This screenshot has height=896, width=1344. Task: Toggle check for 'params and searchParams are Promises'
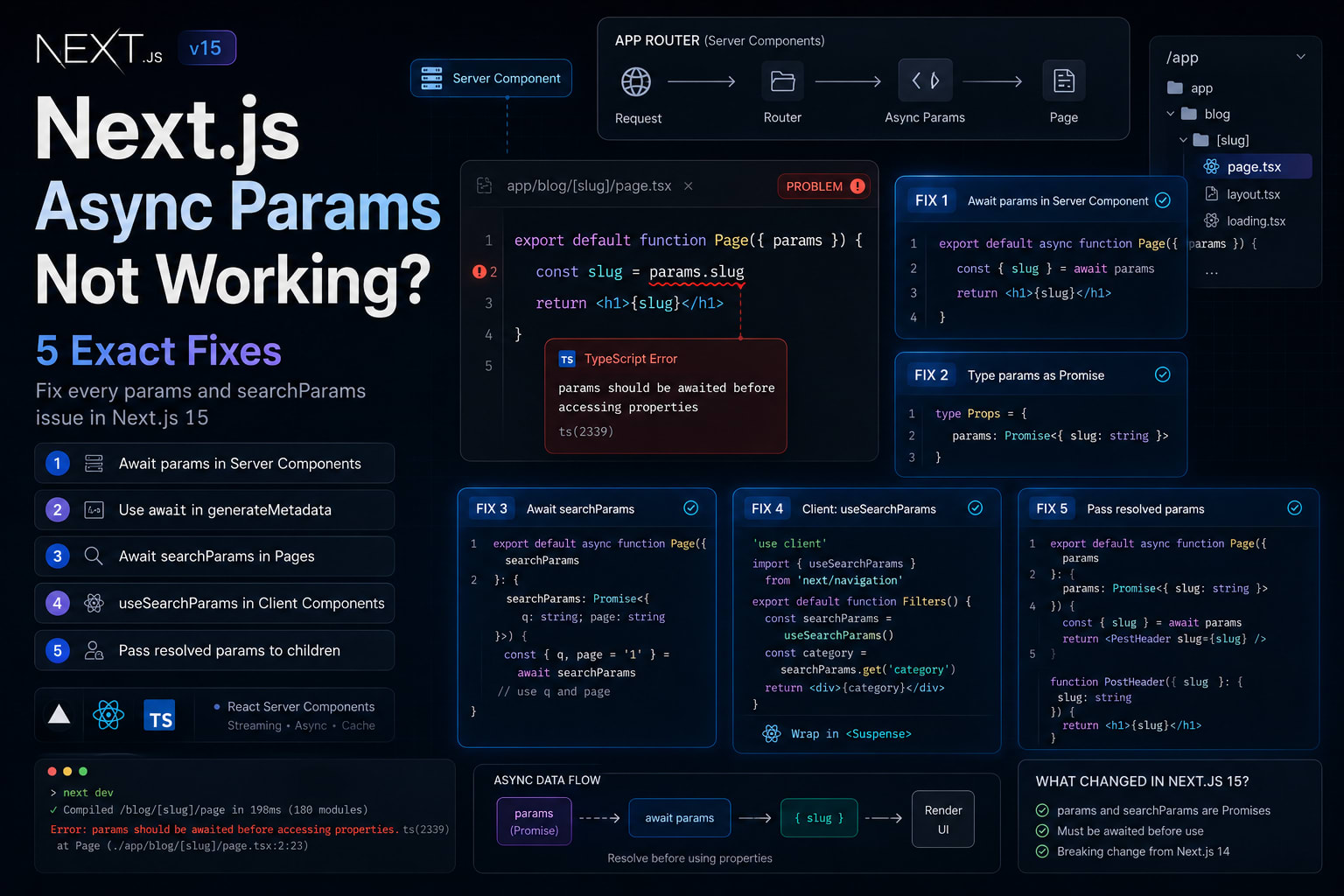(1042, 810)
